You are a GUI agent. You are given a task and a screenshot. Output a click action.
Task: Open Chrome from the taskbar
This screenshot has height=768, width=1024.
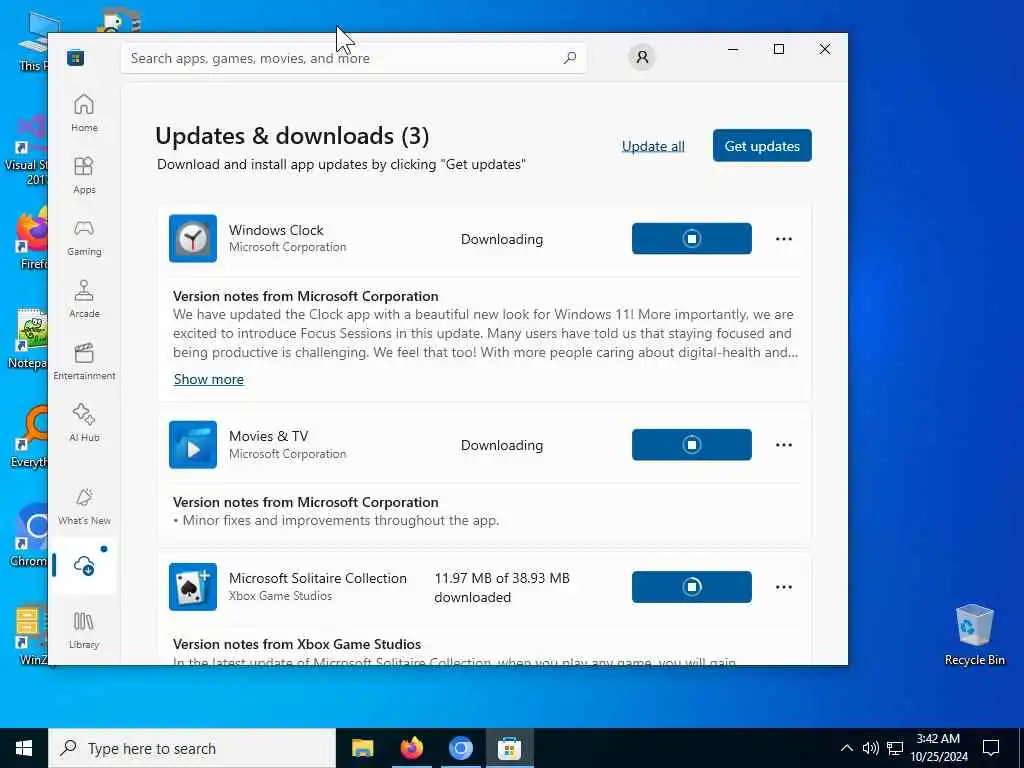pyautogui.click(x=460, y=748)
